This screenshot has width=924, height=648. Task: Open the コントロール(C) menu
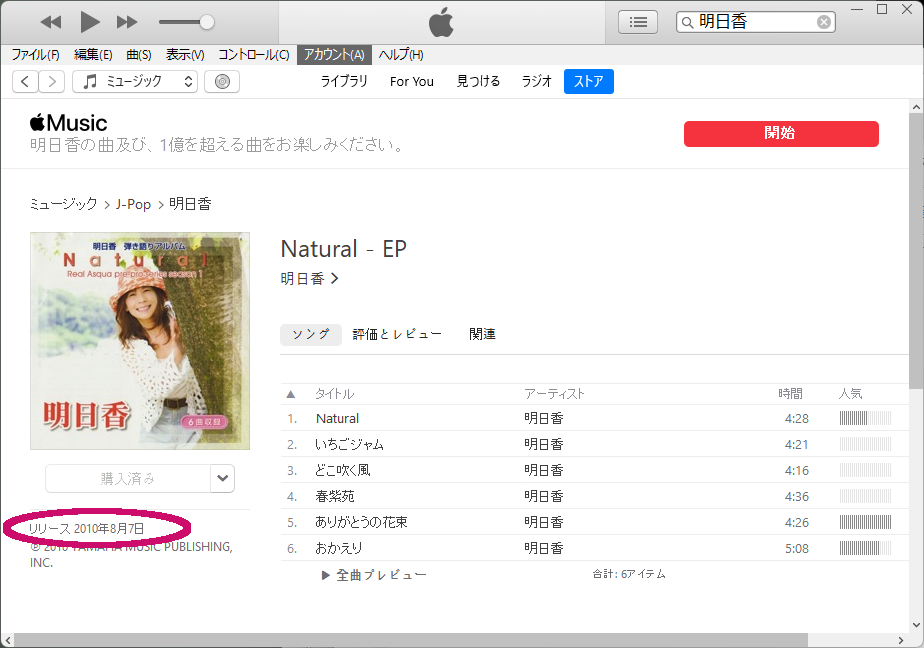coord(254,55)
